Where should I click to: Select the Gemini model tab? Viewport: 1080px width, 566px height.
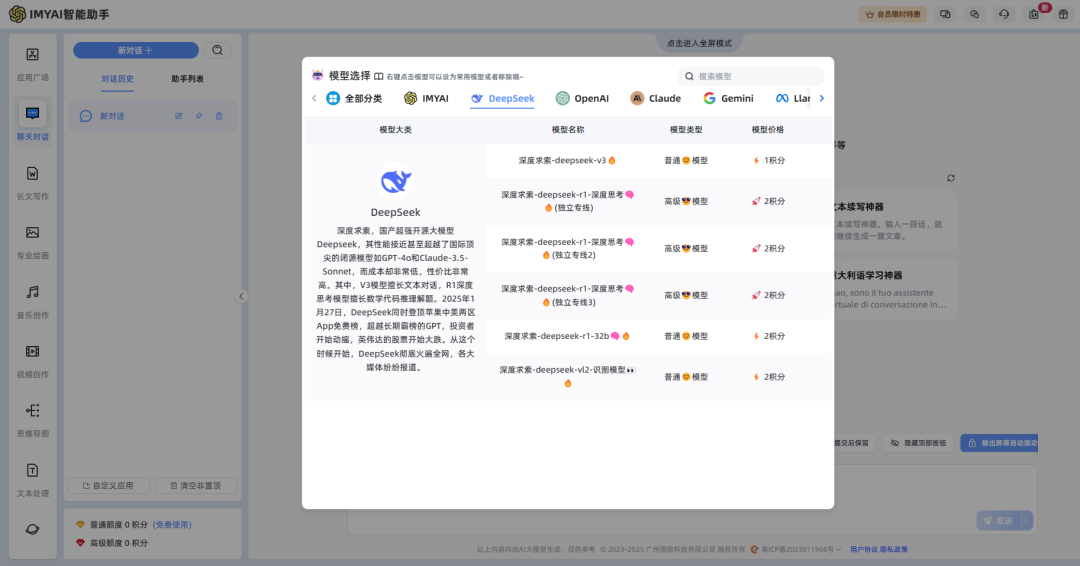(x=728, y=98)
